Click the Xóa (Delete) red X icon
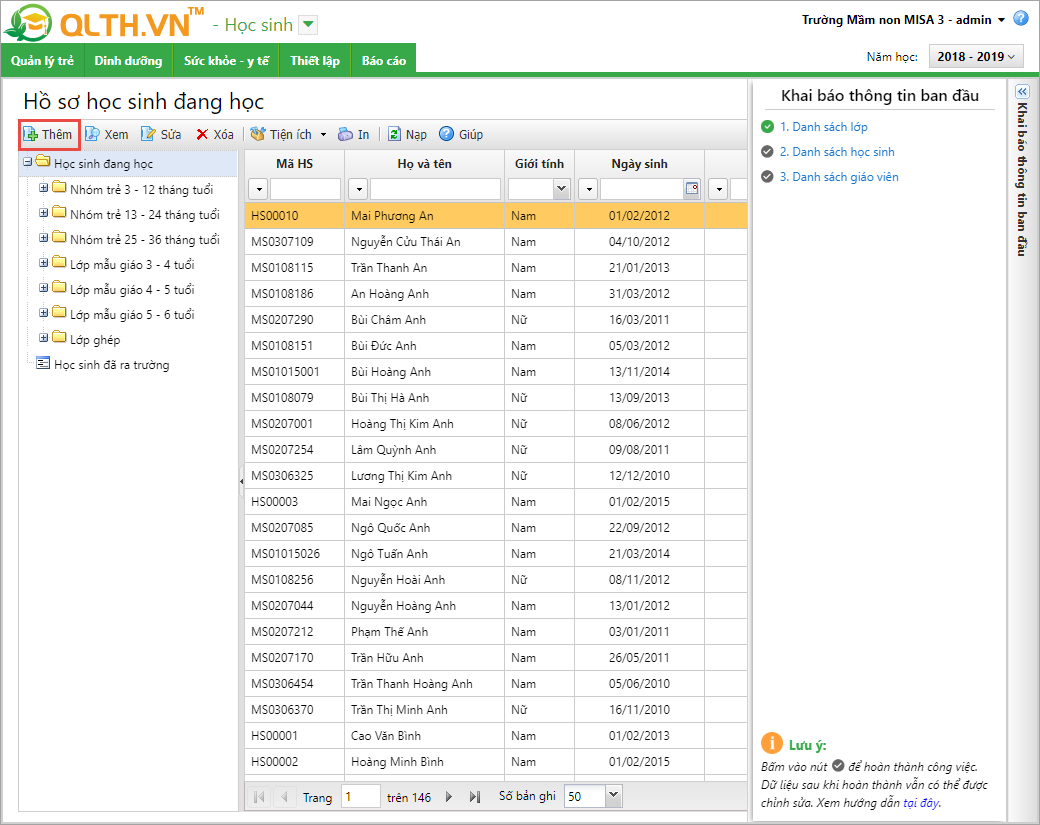1040x825 pixels. [202, 134]
